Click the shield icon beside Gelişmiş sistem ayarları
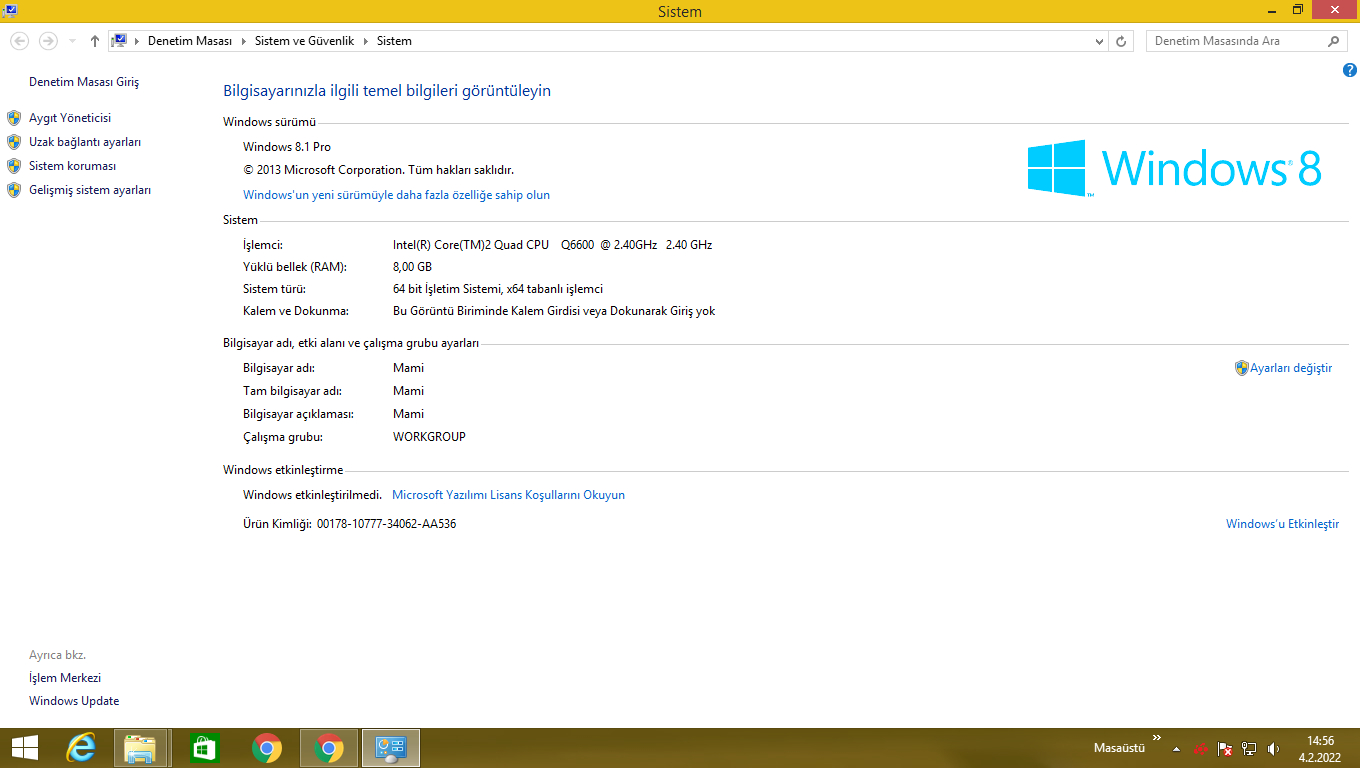The height and width of the screenshot is (768, 1360). pos(14,190)
